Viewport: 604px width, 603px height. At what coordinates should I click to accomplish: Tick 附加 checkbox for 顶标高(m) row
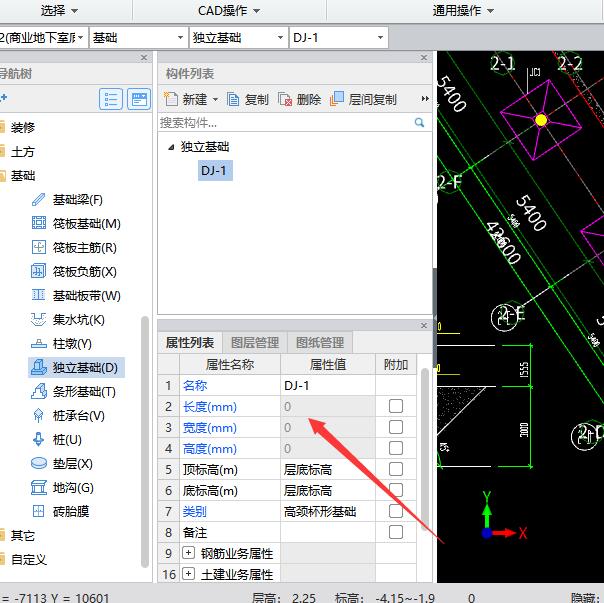396,469
